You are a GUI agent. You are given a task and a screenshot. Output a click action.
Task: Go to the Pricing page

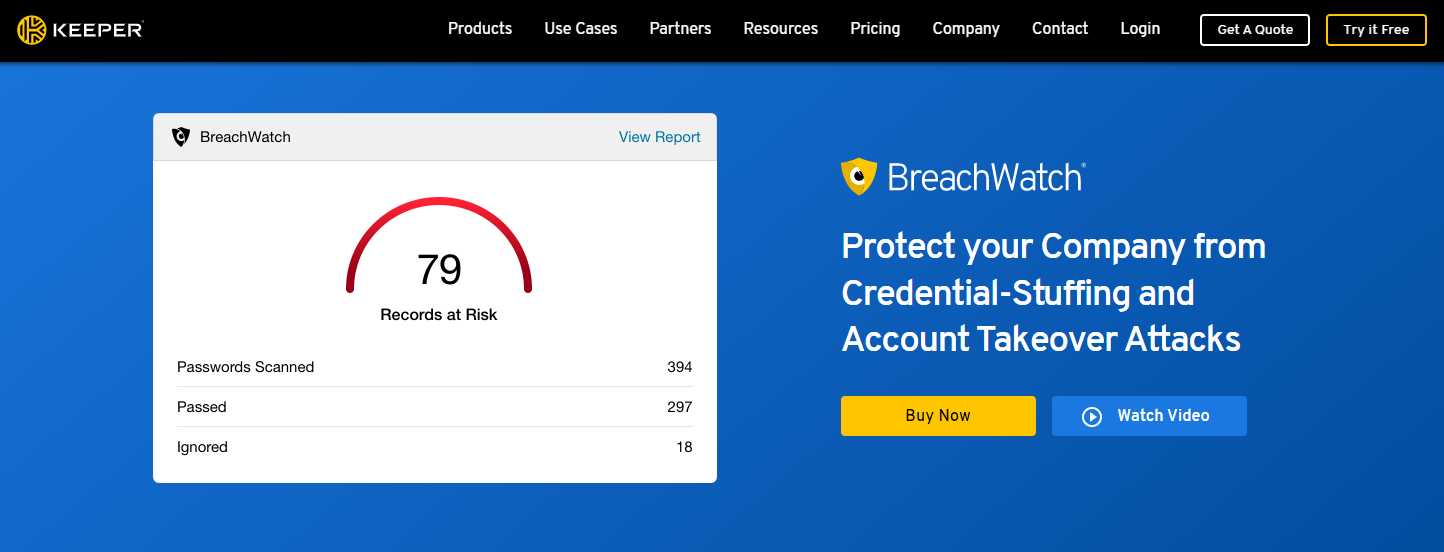pyautogui.click(x=875, y=29)
